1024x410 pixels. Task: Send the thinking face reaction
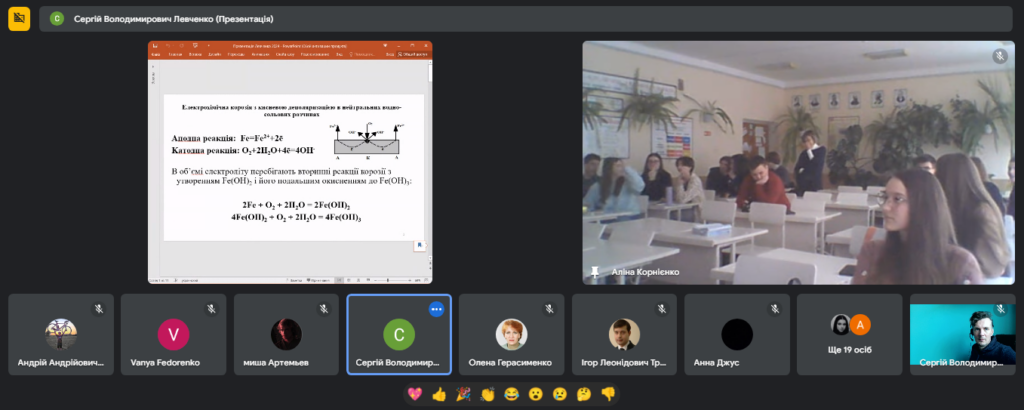click(x=584, y=394)
